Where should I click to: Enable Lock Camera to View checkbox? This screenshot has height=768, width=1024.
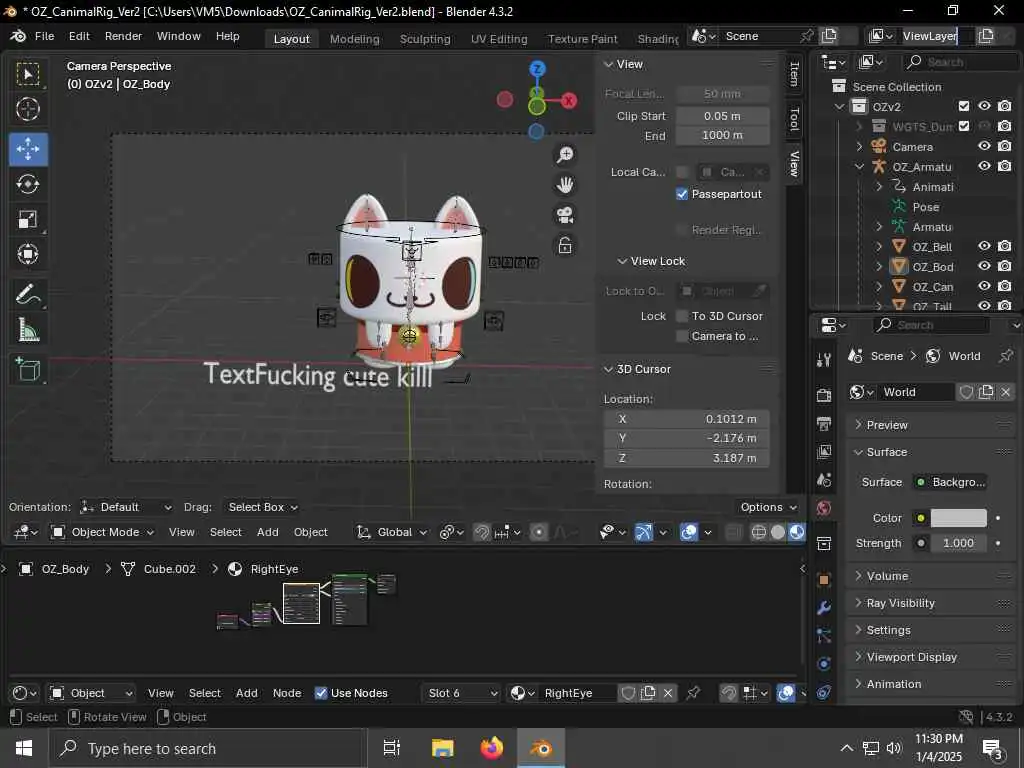point(682,336)
